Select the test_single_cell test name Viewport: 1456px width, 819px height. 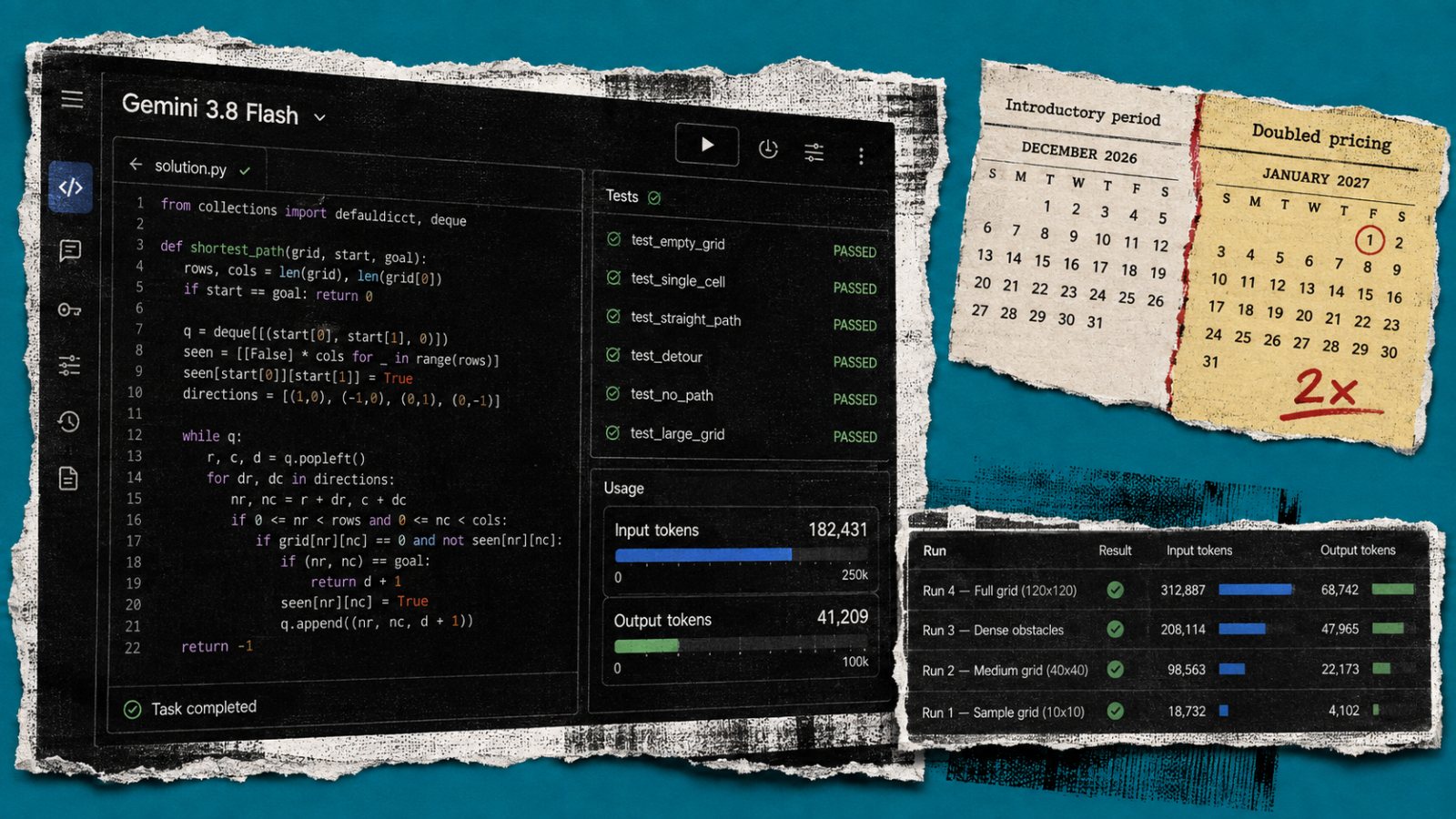pos(678,280)
